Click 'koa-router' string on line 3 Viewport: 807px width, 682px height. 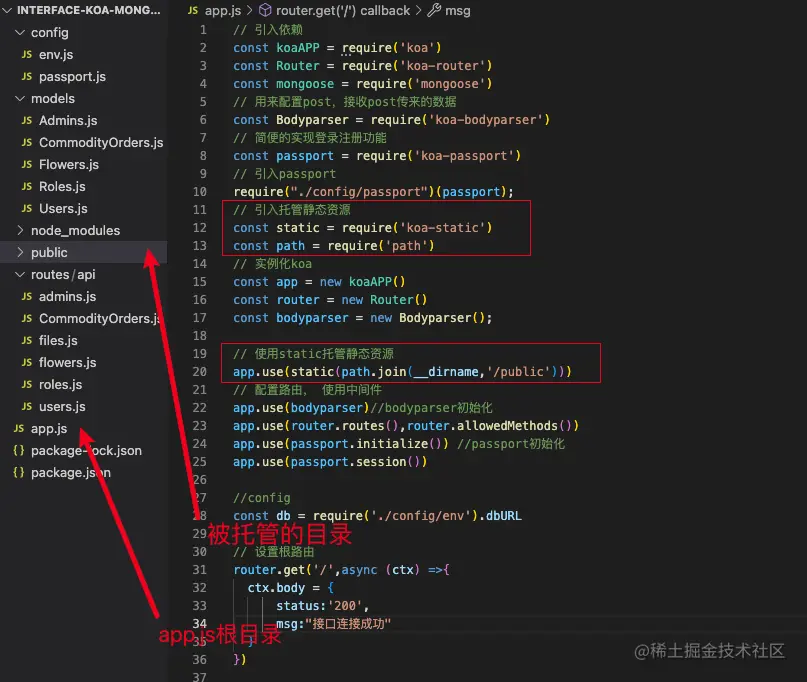[x=443, y=66]
